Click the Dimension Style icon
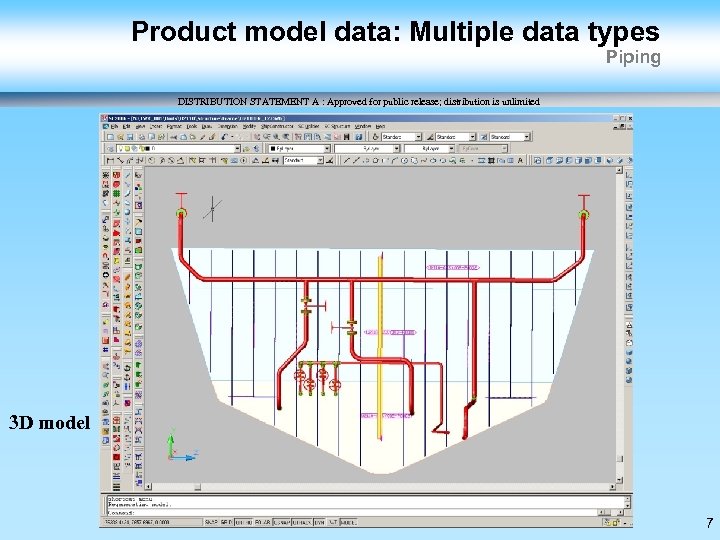Image resolution: width=720 pixels, height=540 pixels. click(430, 137)
